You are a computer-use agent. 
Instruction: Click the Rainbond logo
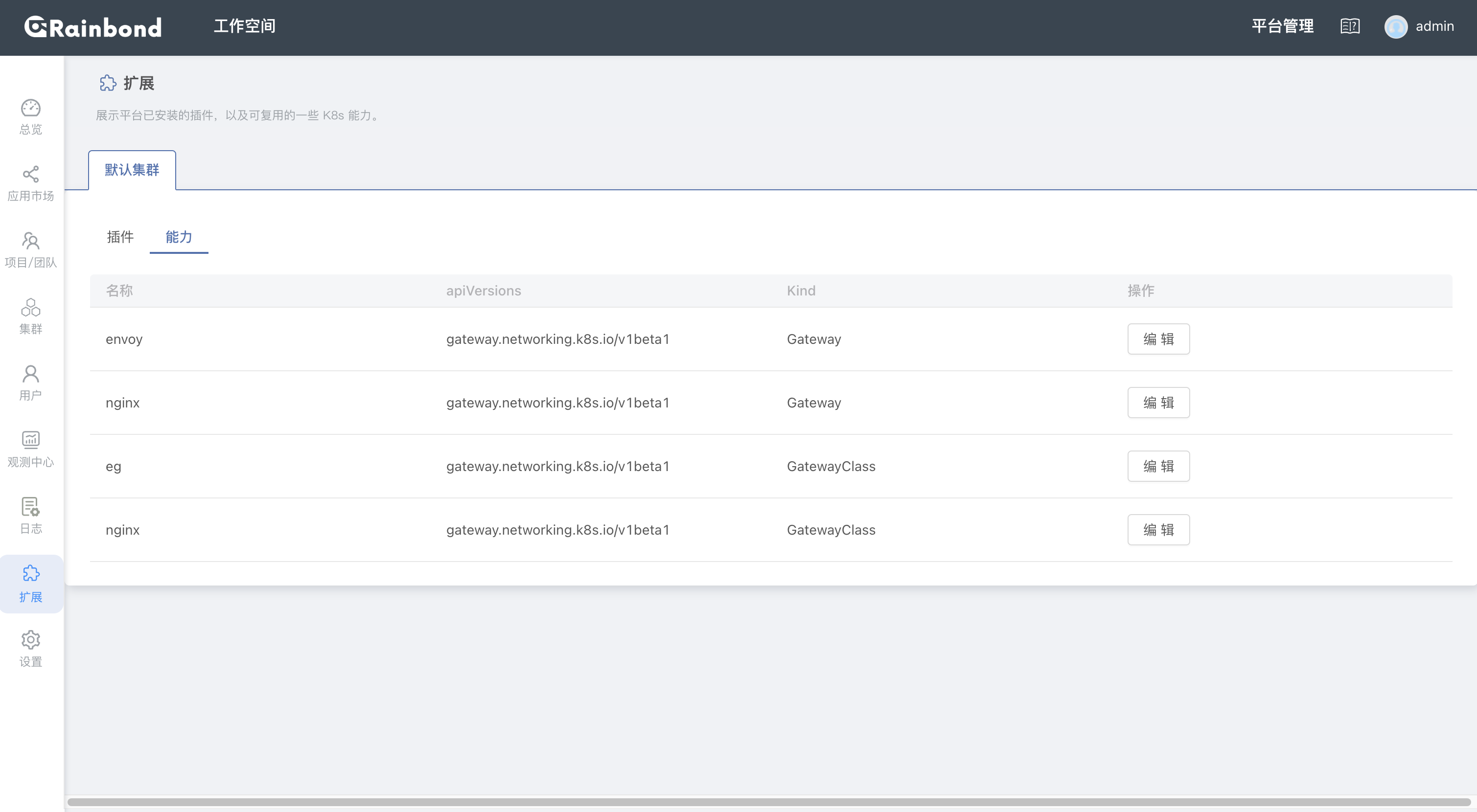(93, 26)
